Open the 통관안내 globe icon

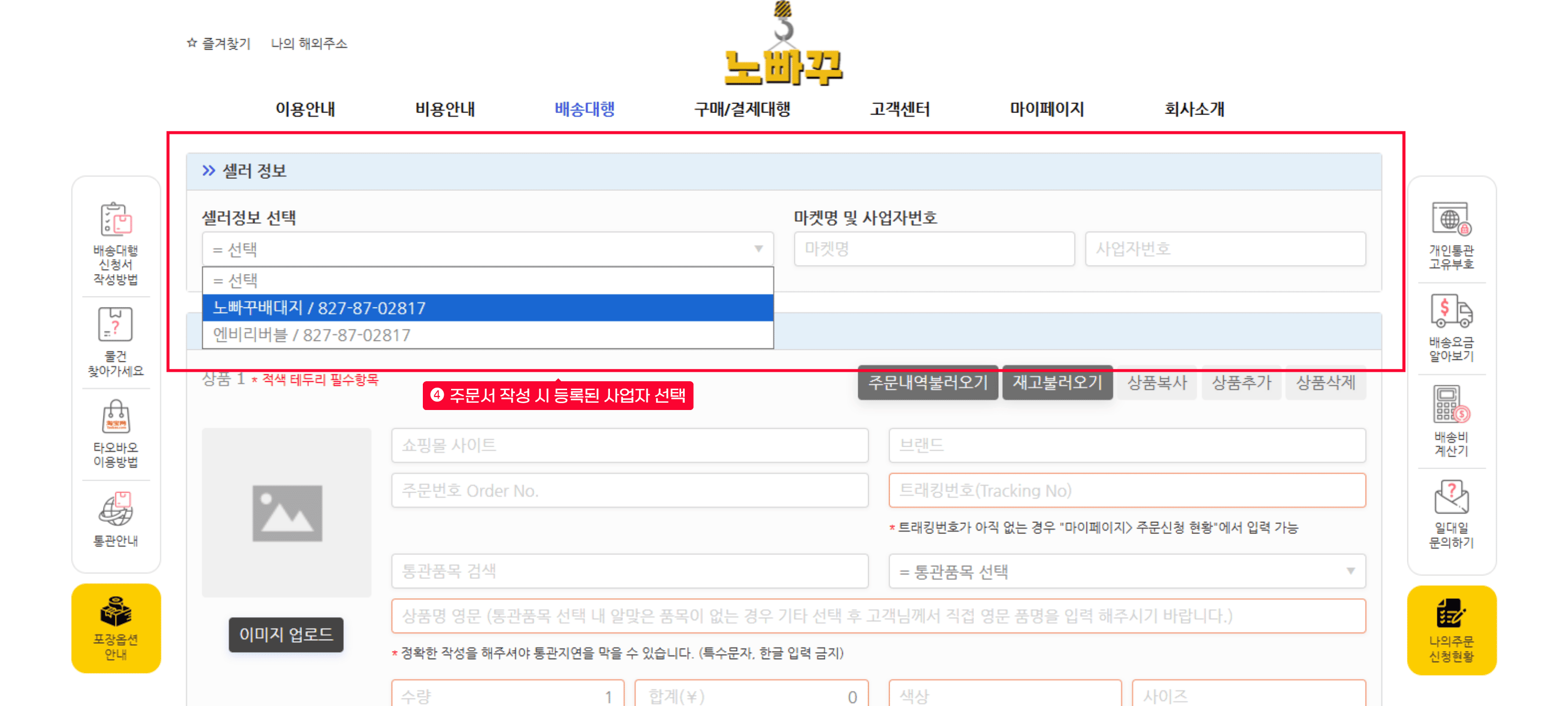116,509
